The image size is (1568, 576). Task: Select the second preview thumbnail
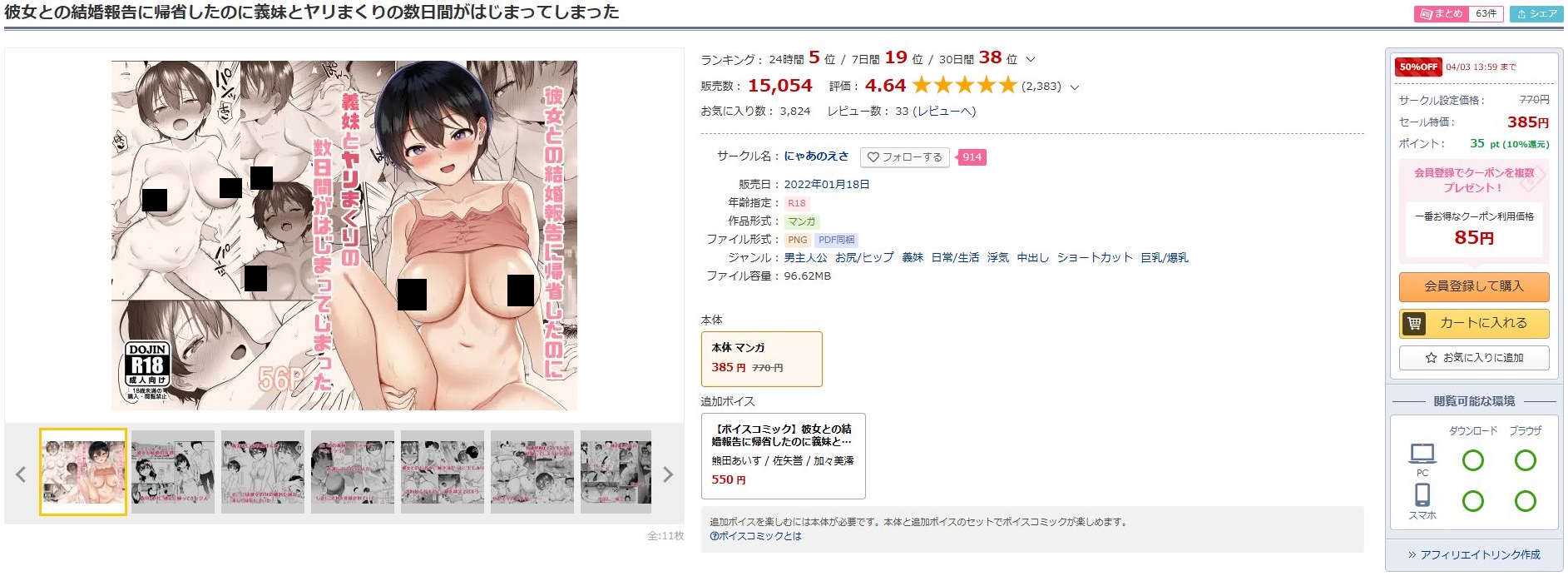[x=172, y=472]
